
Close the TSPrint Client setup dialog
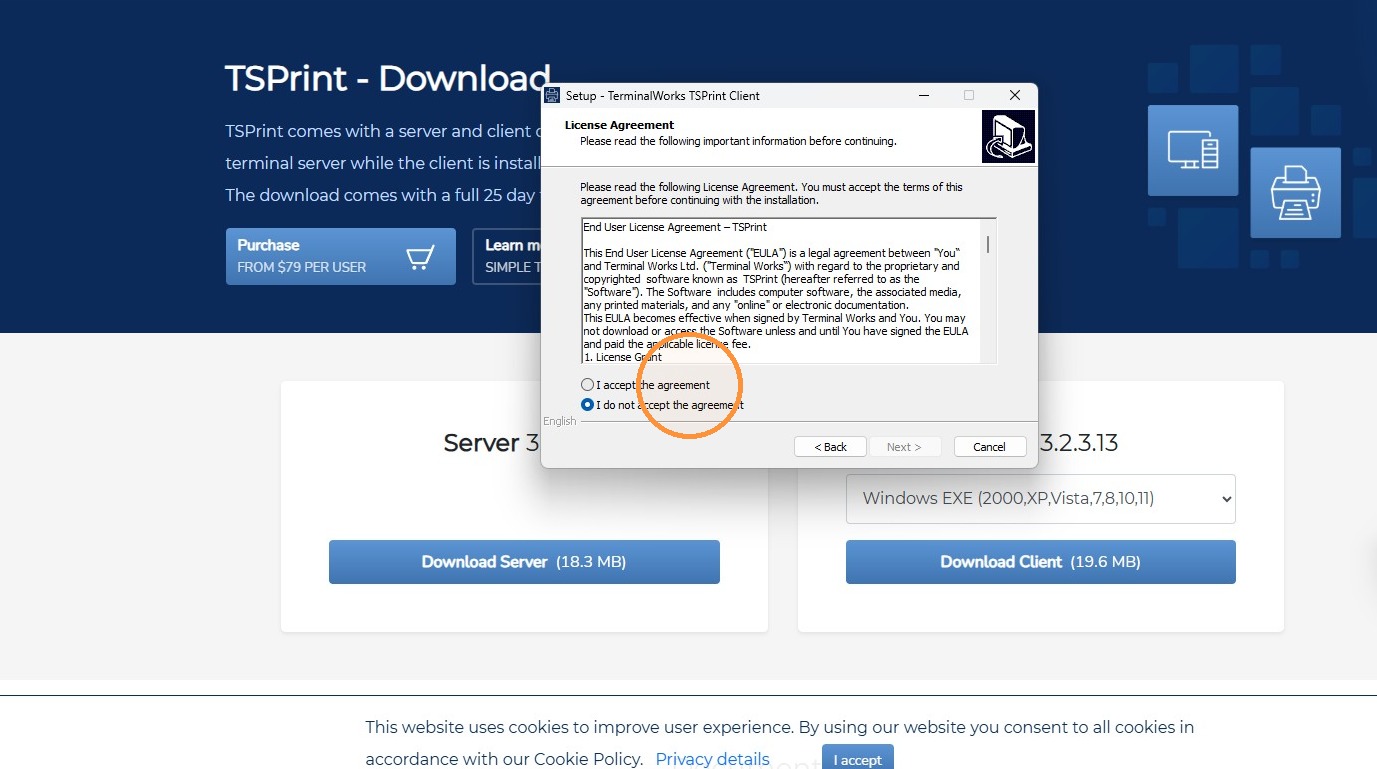1014,95
